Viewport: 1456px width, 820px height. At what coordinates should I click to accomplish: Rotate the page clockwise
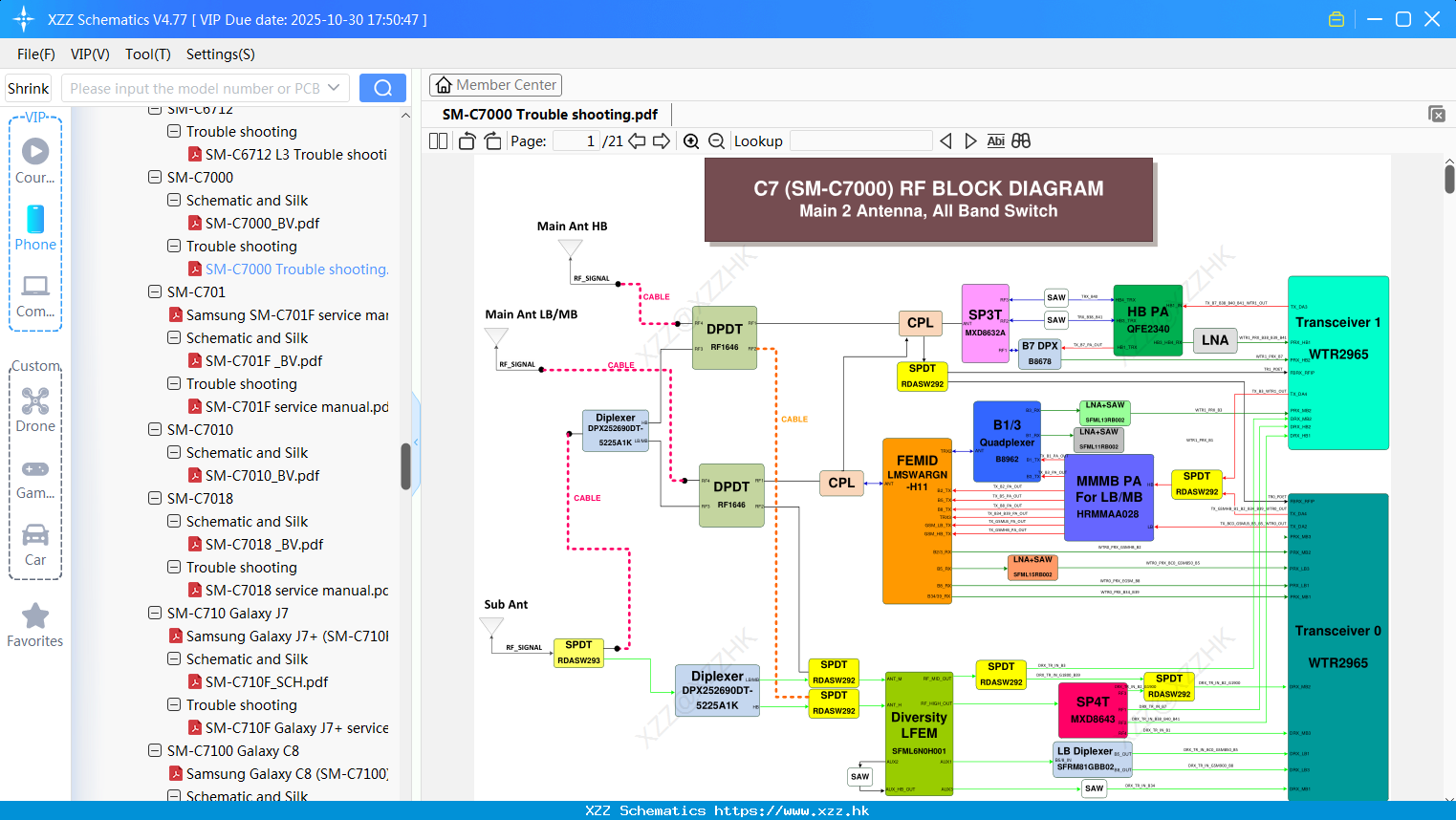coord(492,140)
